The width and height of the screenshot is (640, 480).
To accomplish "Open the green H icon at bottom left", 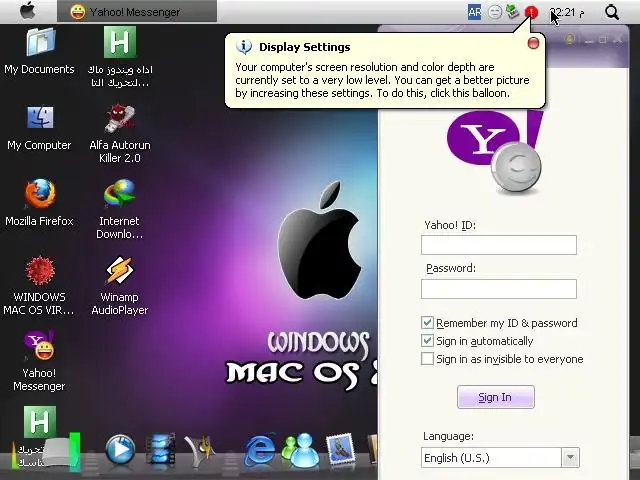I will click(40, 421).
